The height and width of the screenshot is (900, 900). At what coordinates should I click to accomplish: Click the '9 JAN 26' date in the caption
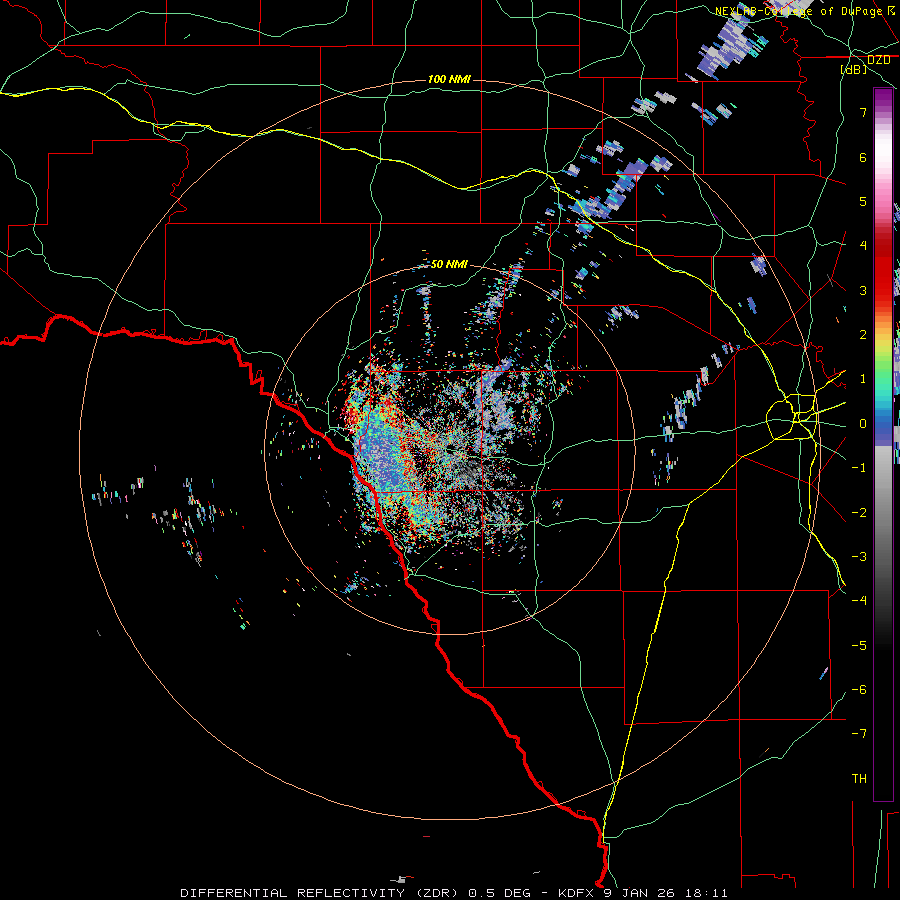[639, 893]
